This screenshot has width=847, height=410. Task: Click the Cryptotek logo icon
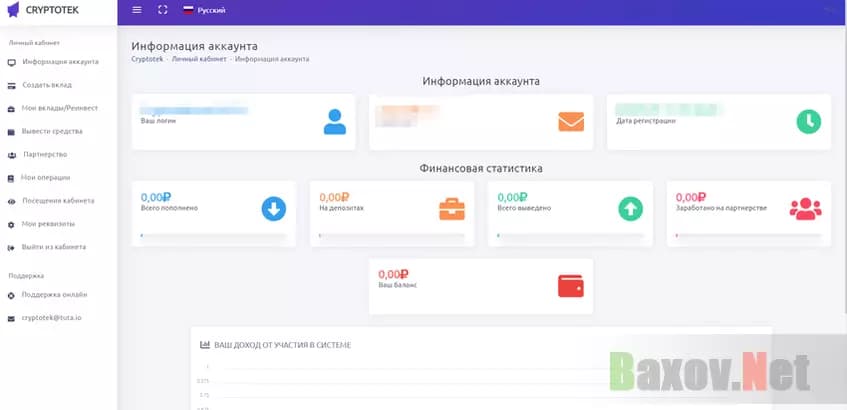point(14,10)
